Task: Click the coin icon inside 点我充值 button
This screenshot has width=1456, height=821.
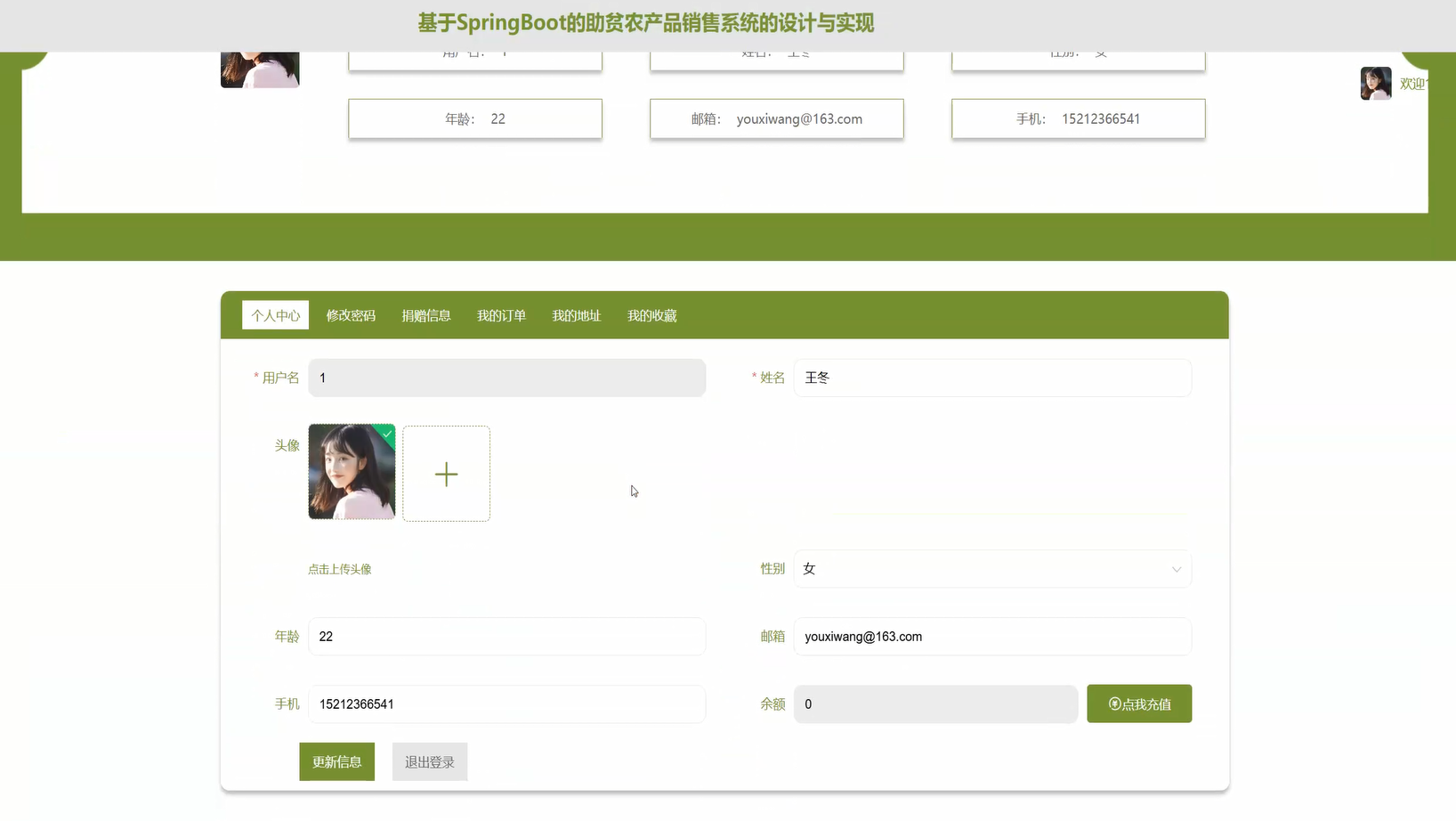Action: [1114, 703]
